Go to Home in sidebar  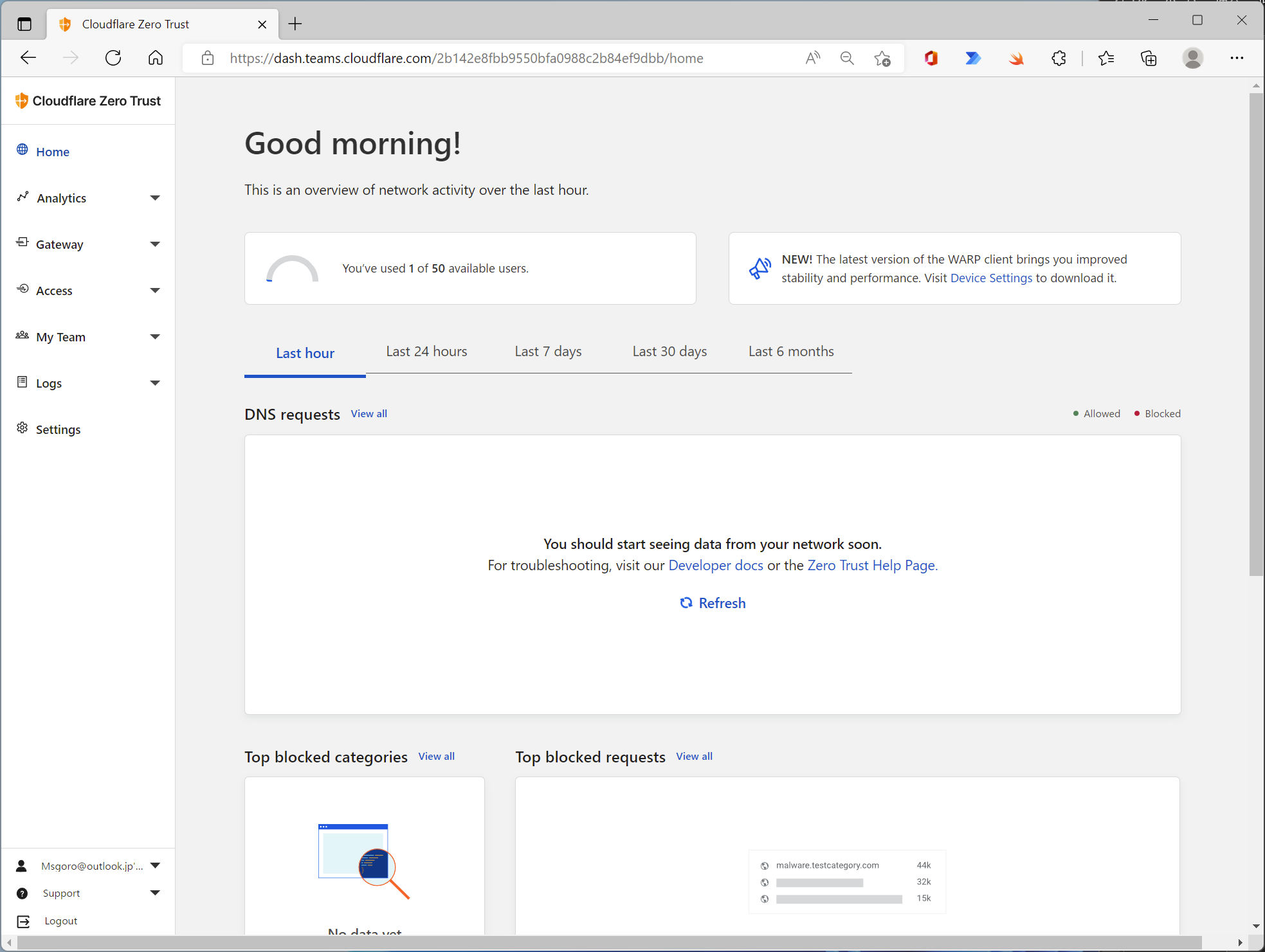tap(53, 152)
